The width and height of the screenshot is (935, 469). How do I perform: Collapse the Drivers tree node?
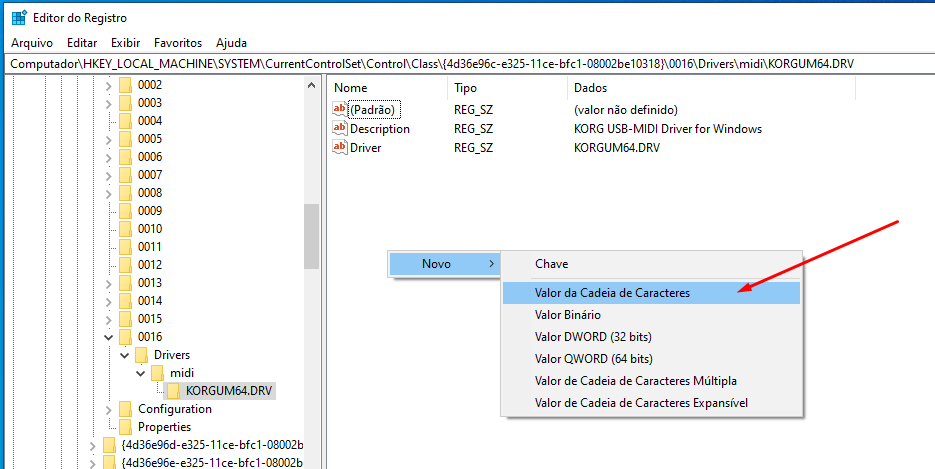(x=124, y=355)
